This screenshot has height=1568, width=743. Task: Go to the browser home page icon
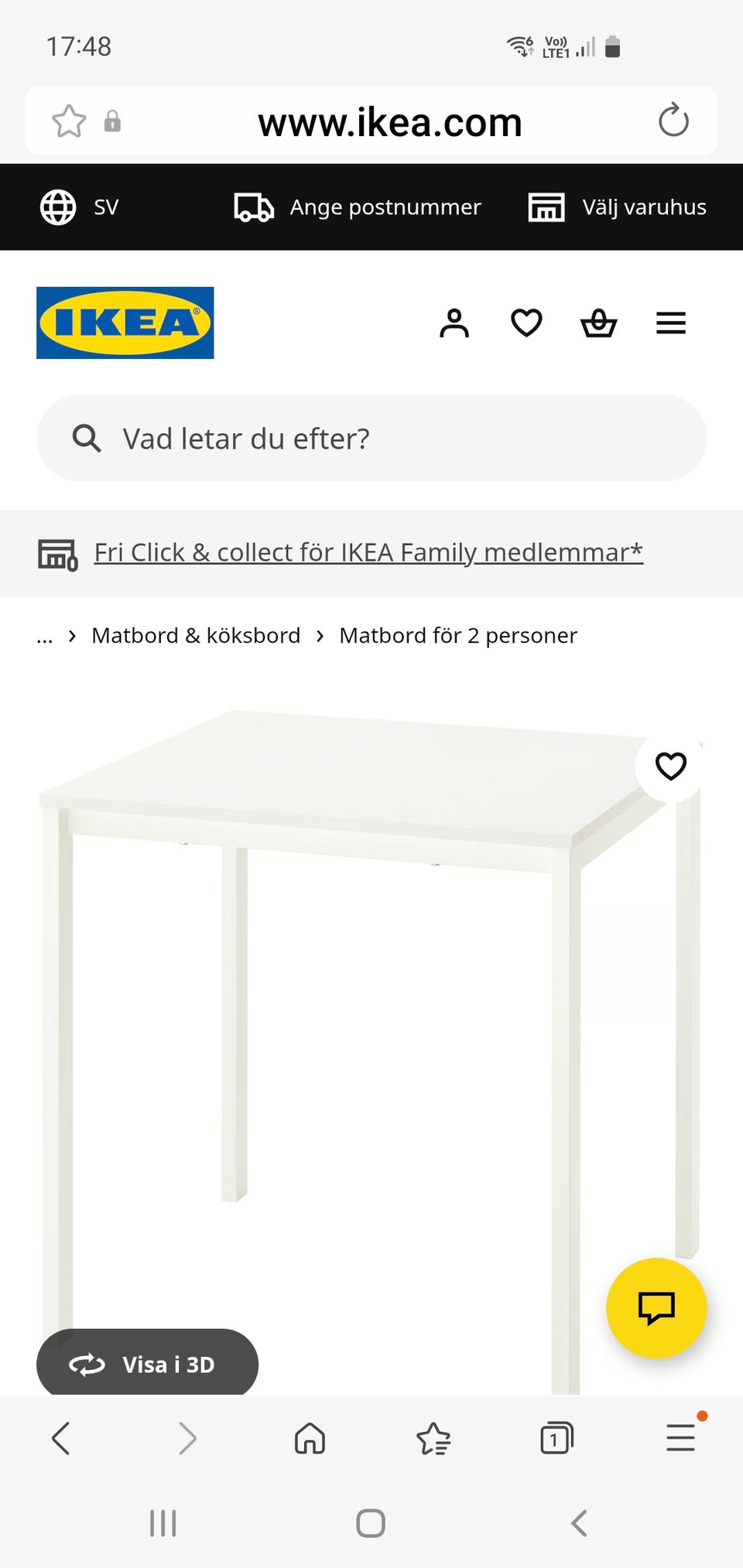310,1438
